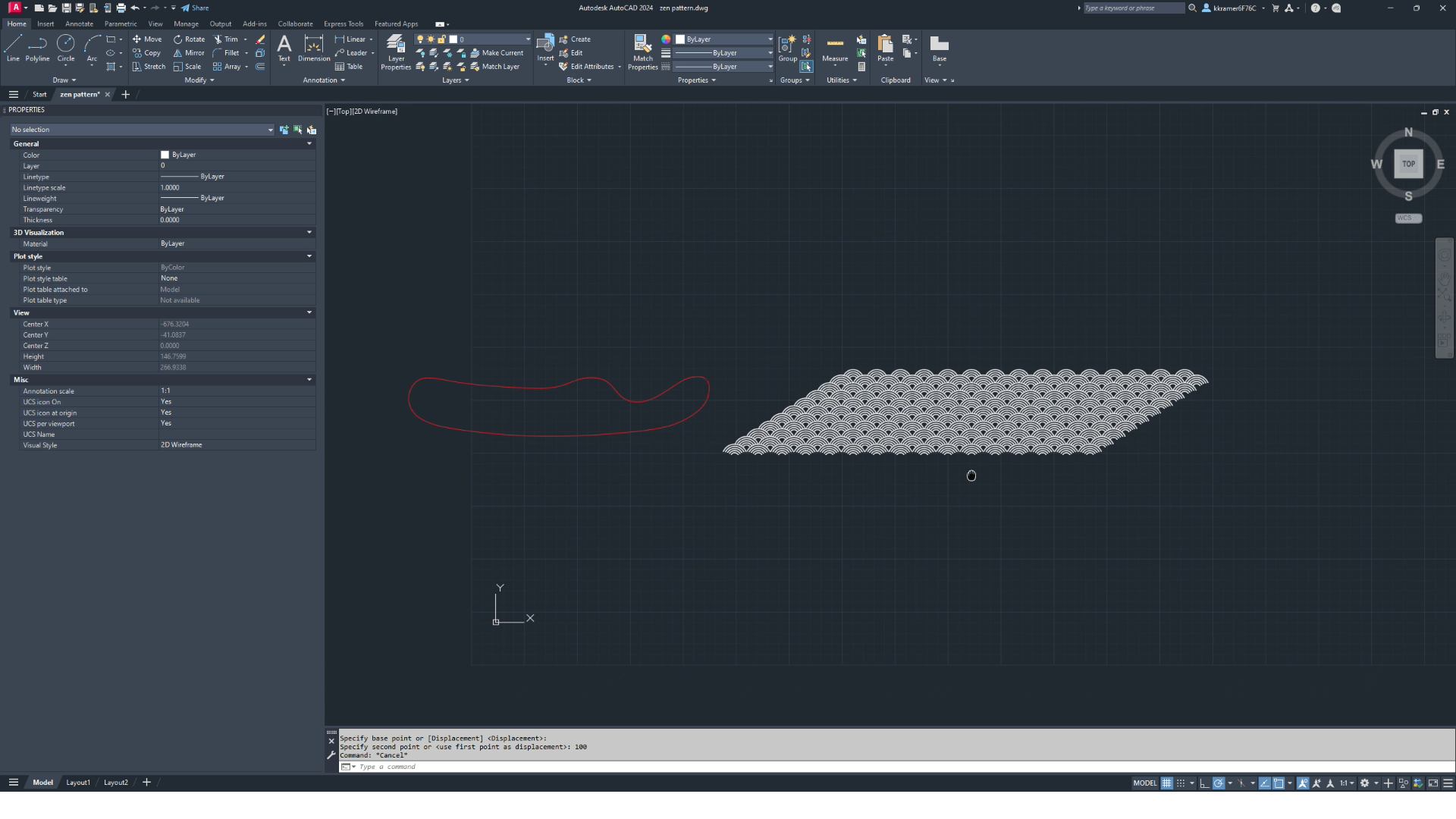Viewport: 1456px width, 819px height.
Task: Activate the Move command
Action: 147,39
